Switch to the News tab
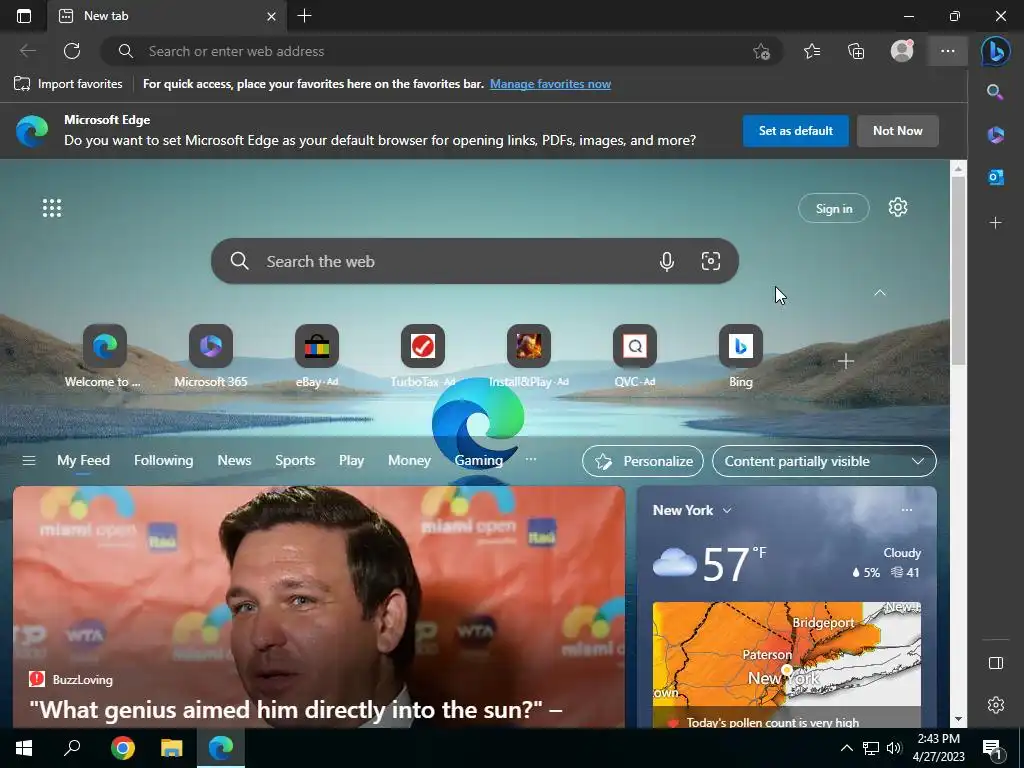The image size is (1024, 768). tap(234, 460)
